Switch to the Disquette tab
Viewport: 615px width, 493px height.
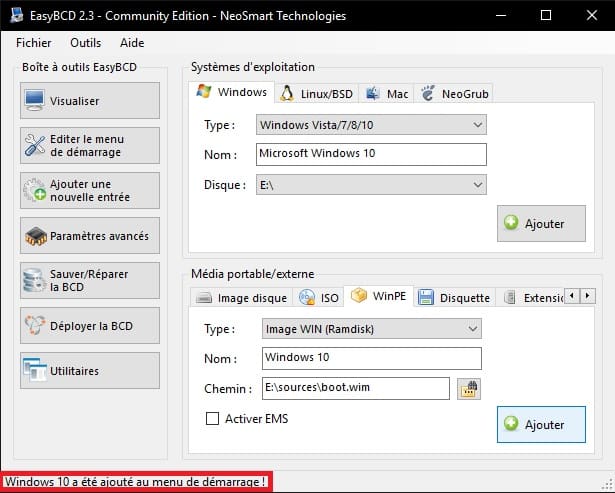click(454, 298)
